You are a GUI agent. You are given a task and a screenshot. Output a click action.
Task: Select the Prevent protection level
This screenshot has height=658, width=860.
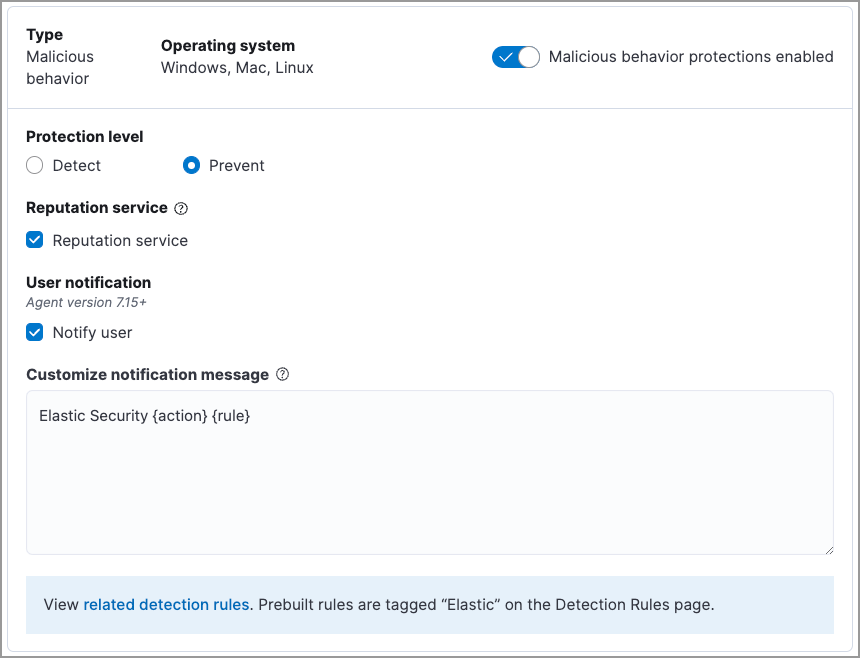[191, 165]
